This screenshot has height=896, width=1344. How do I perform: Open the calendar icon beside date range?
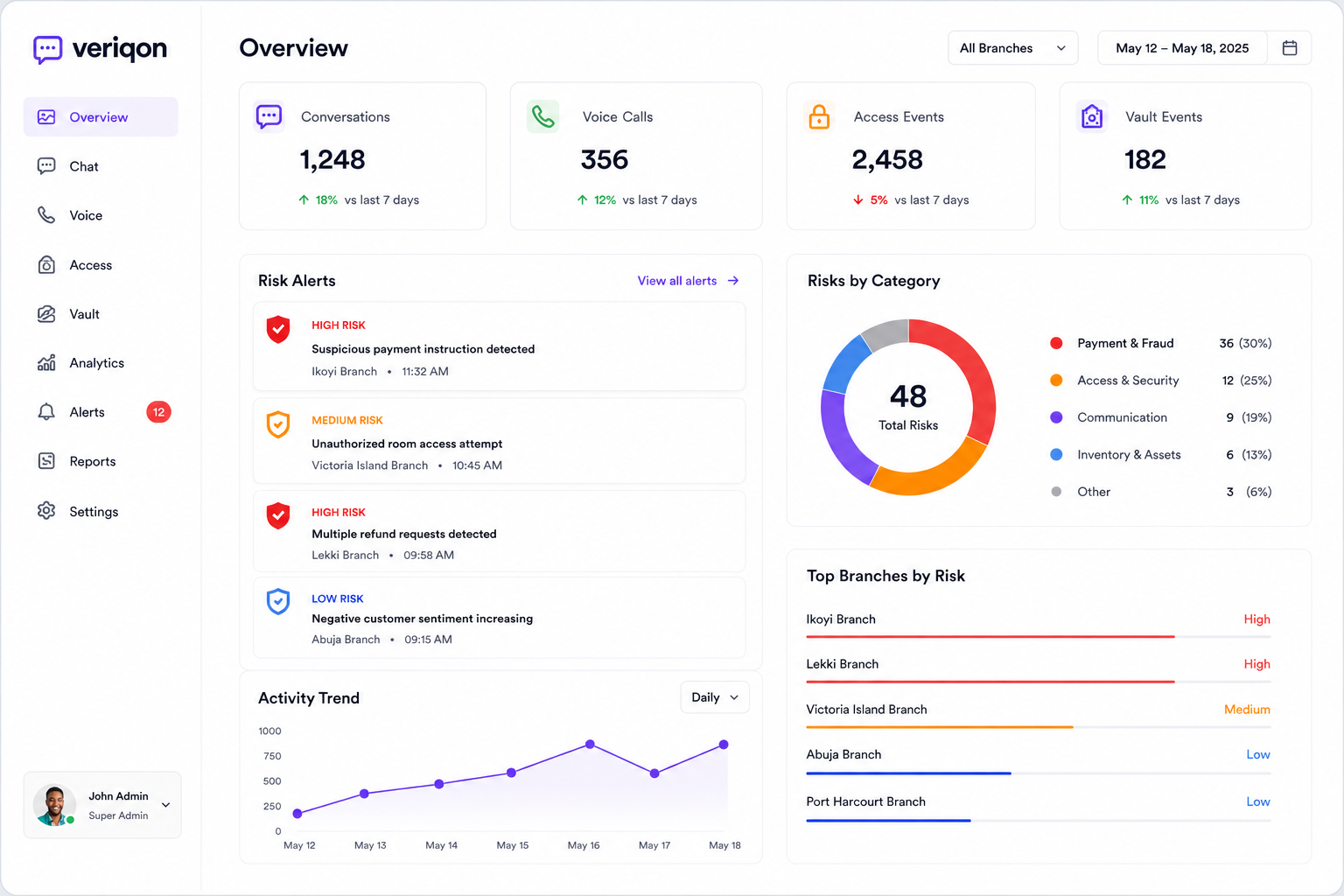point(1290,48)
